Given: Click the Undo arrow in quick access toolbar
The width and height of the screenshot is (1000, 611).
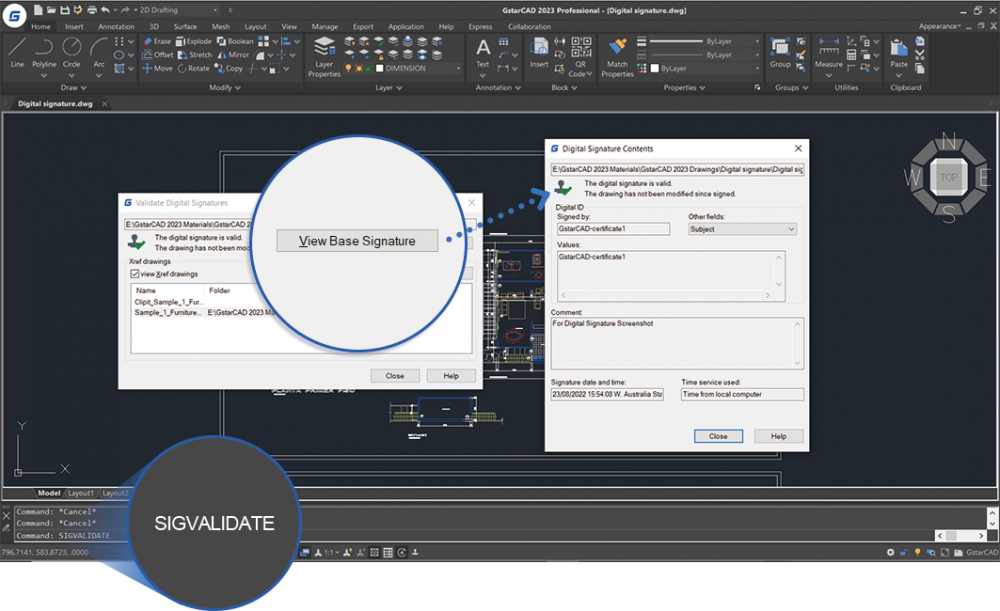Looking at the screenshot, I should [105, 10].
